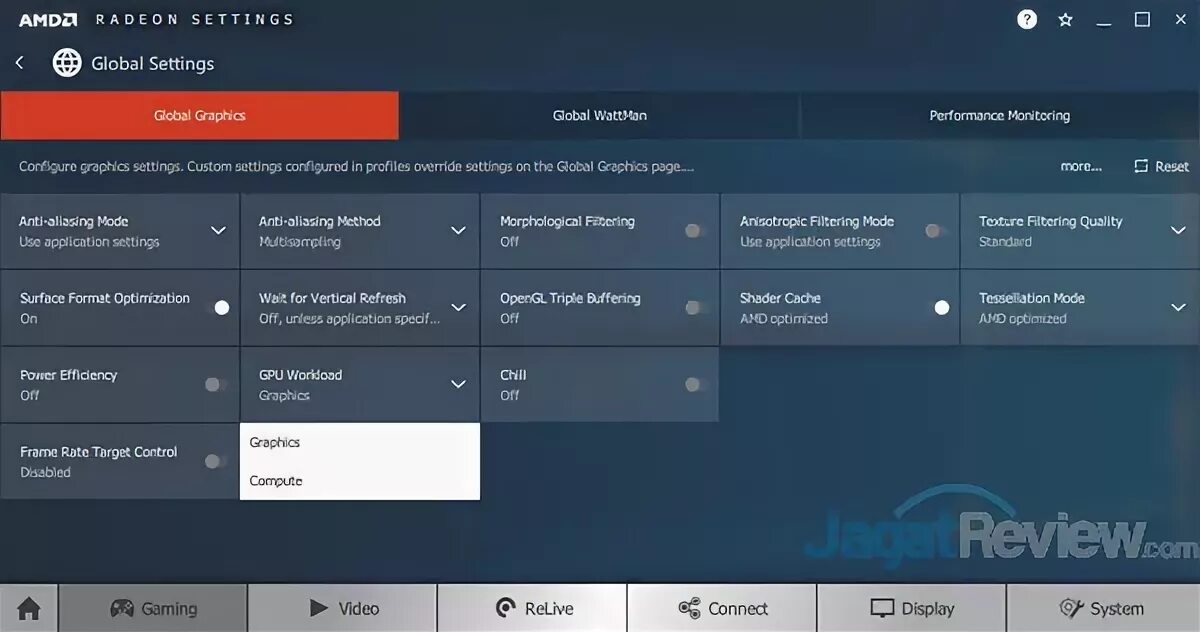This screenshot has height=632, width=1200.
Task: Enable the Power Efficiency switch
Action: click(215, 384)
